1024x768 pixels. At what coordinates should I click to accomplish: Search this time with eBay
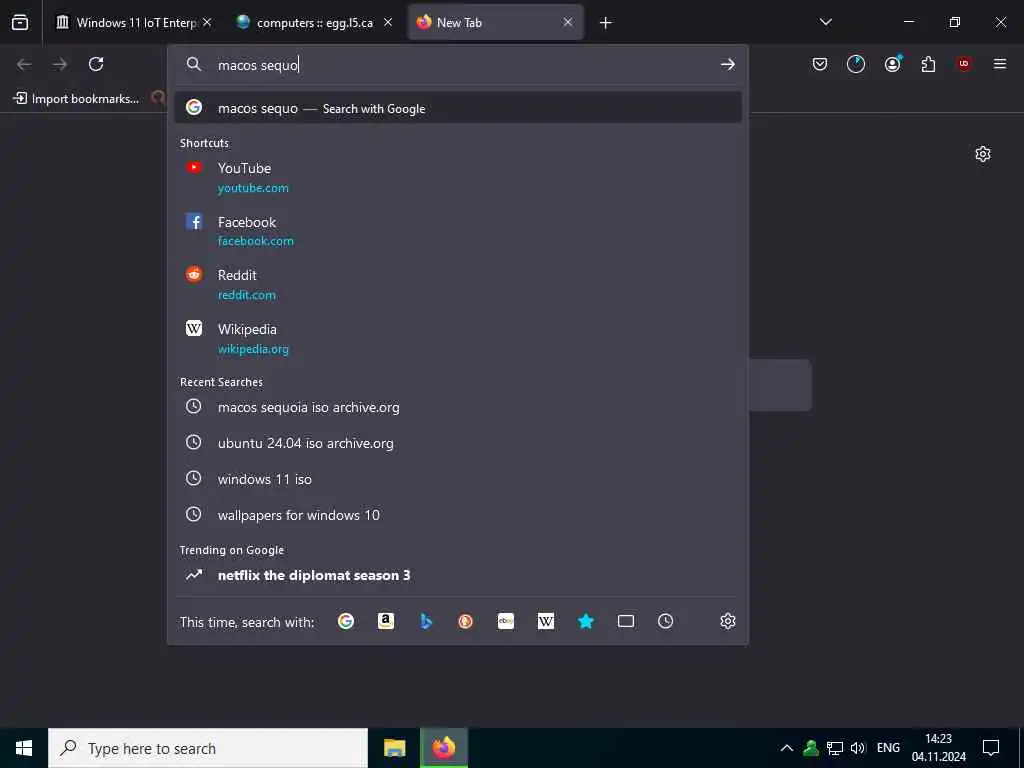pos(506,621)
